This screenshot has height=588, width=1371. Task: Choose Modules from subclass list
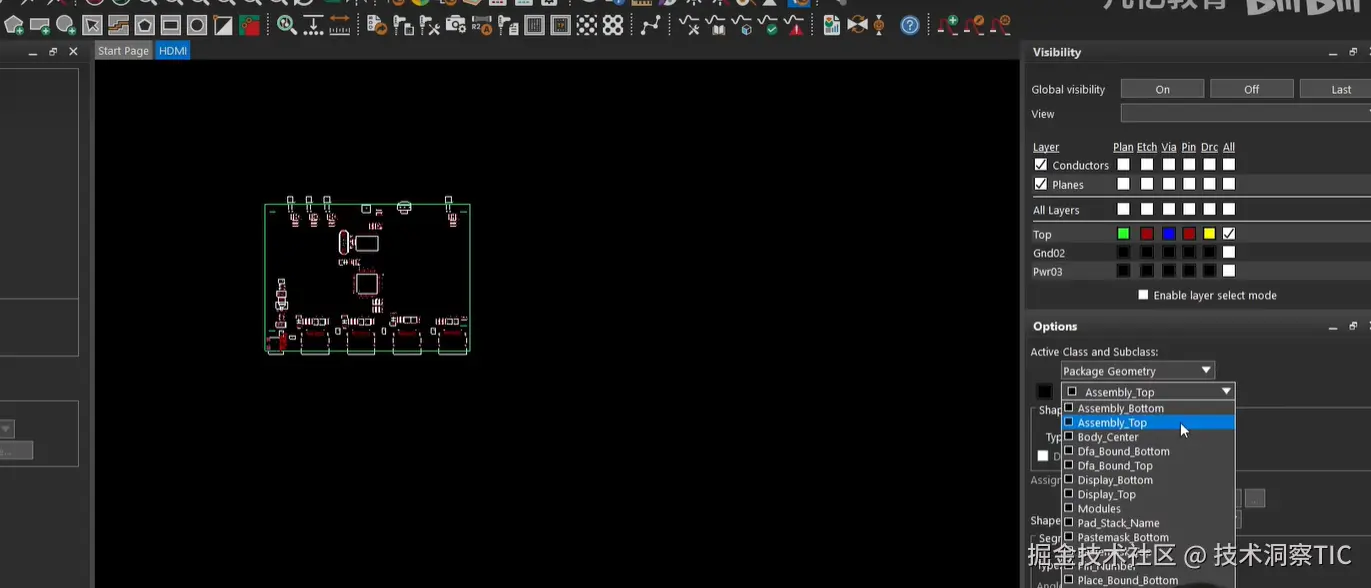click(1148, 509)
